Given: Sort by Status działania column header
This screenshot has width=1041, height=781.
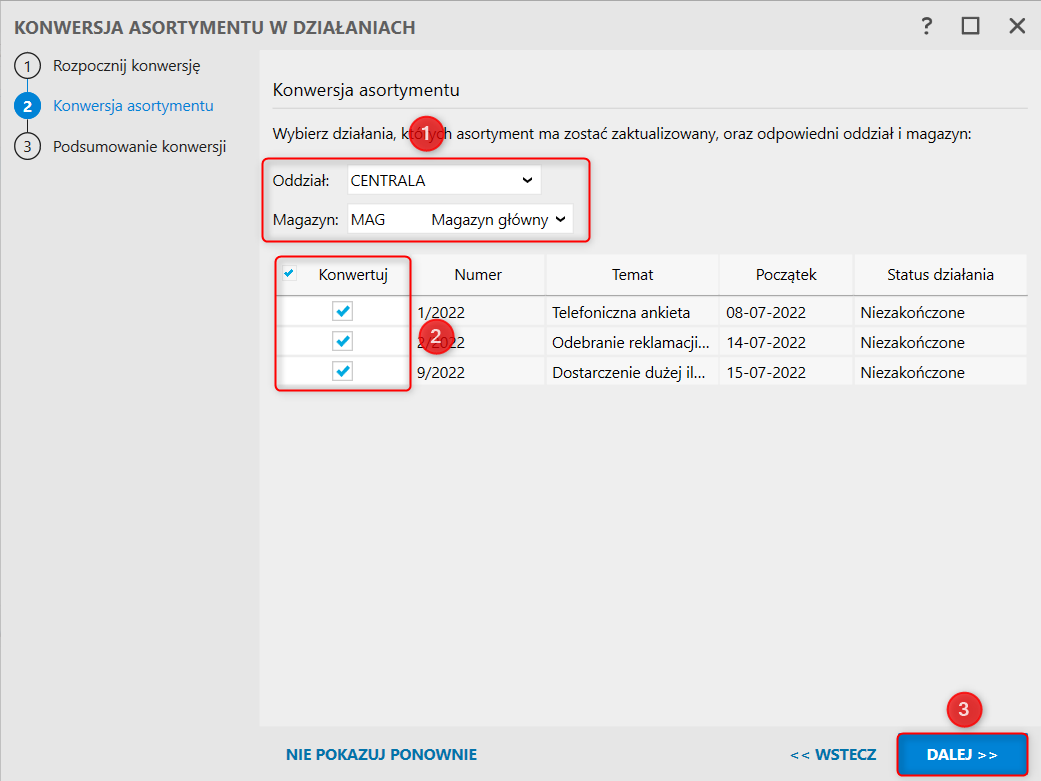Looking at the screenshot, I should click(940, 274).
